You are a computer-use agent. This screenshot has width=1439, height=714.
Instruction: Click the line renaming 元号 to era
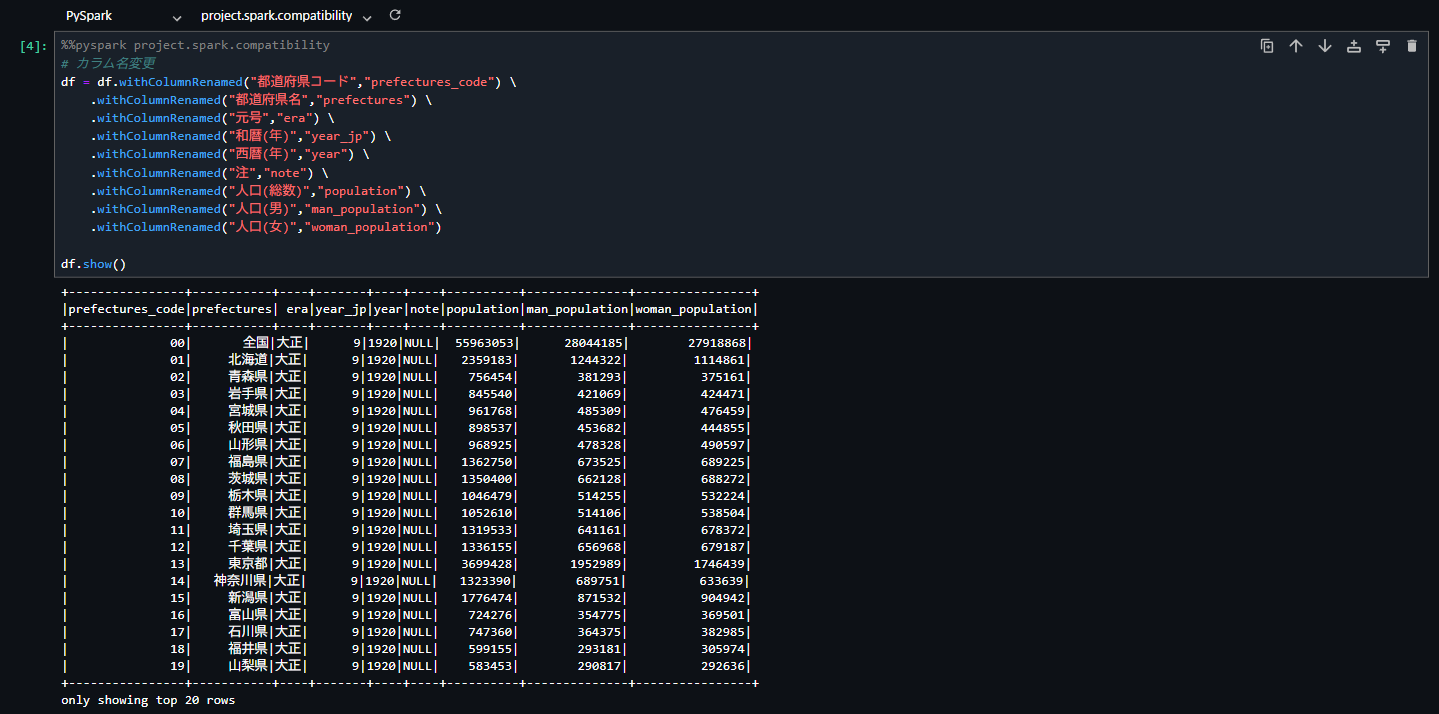(x=212, y=118)
